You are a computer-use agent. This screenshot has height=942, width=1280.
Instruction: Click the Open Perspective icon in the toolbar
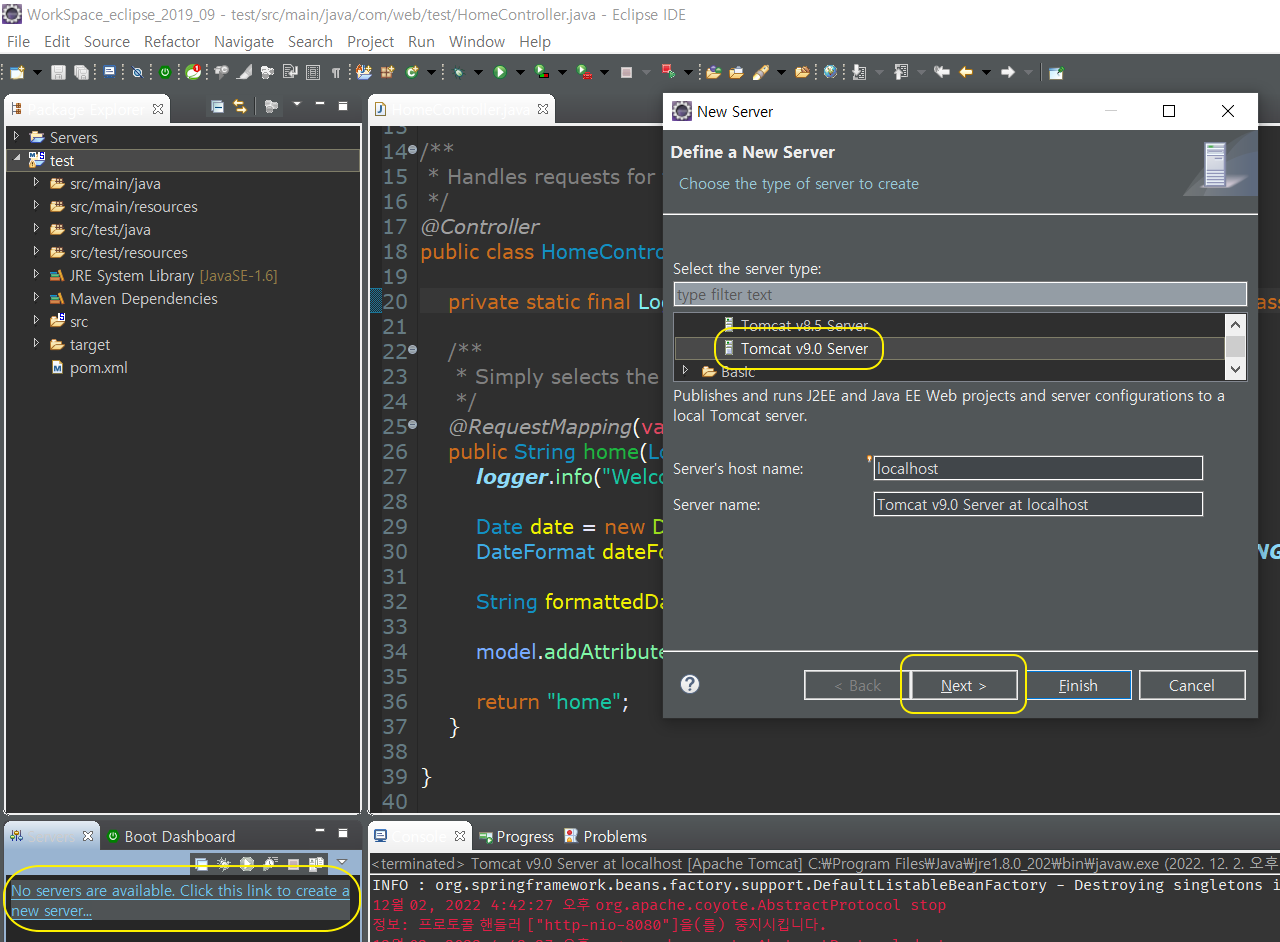click(1056, 72)
